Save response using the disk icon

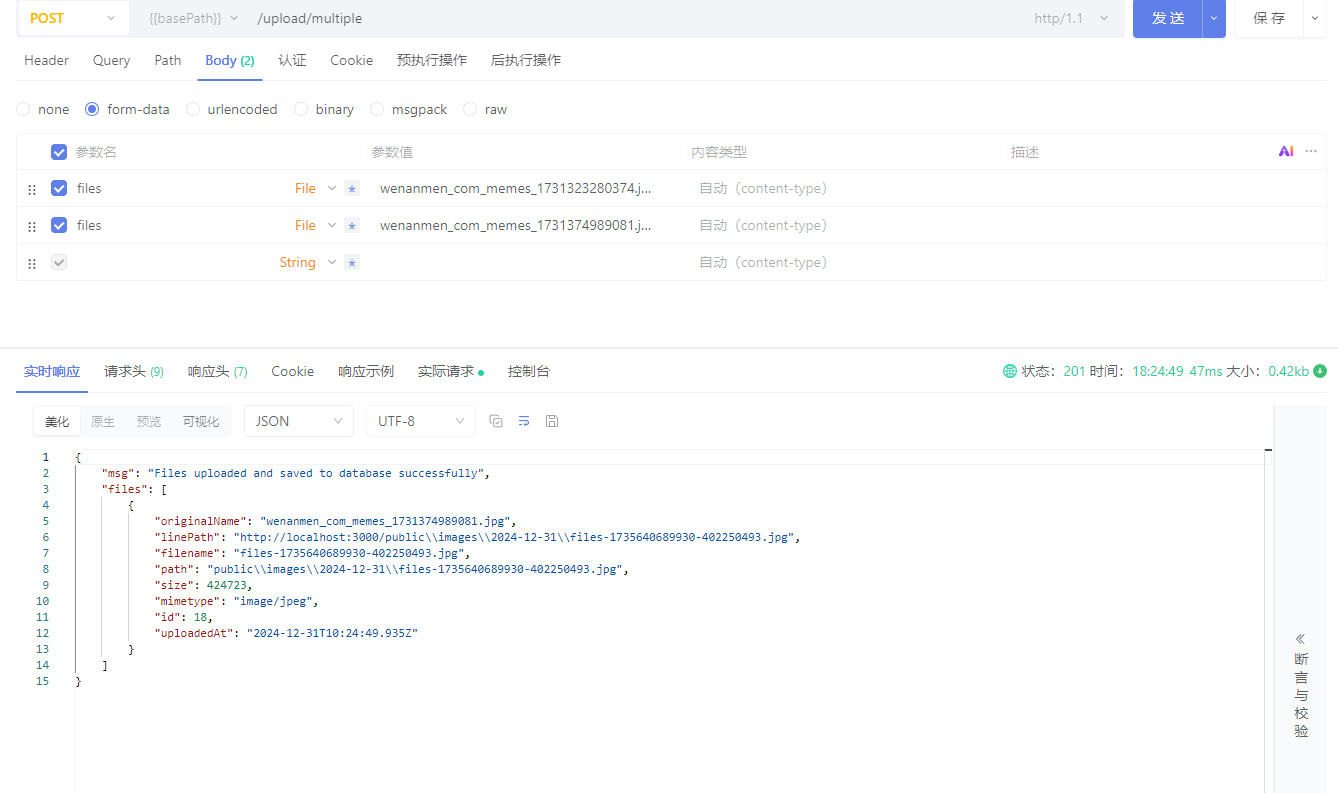[552, 421]
